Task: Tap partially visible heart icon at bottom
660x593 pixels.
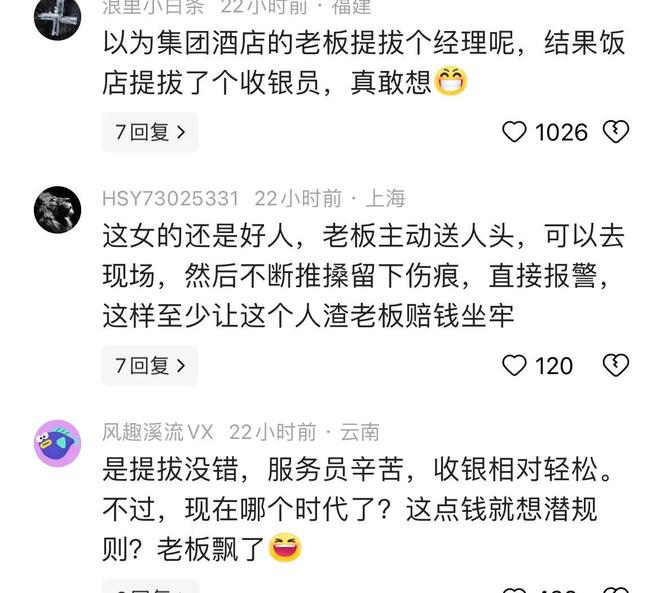Action: click(514, 590)
